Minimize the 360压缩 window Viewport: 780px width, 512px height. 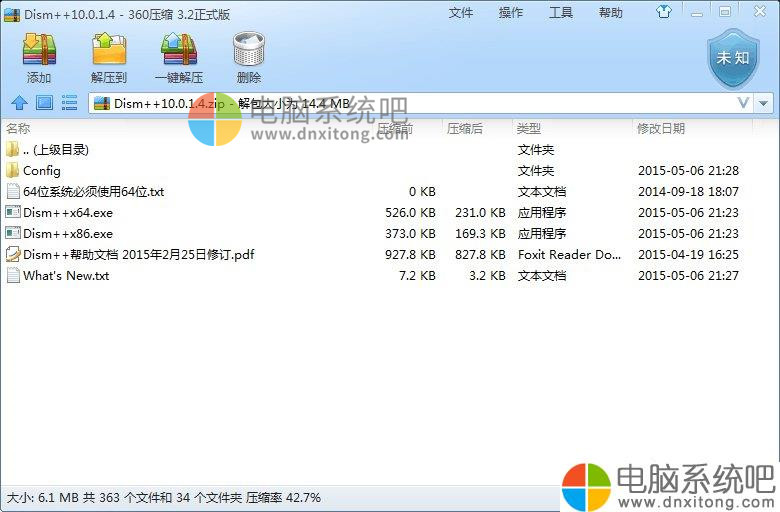tap(697, 12)
